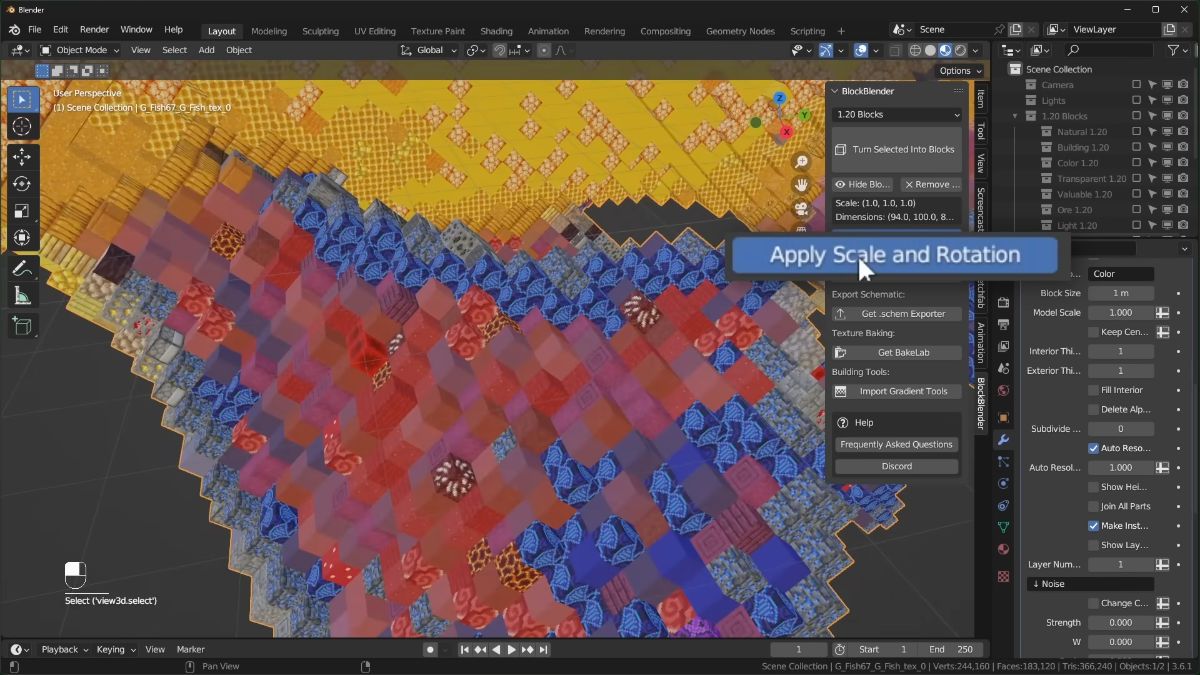Click the Discord button
The image size is (1200, 675).
pos(895,465)
